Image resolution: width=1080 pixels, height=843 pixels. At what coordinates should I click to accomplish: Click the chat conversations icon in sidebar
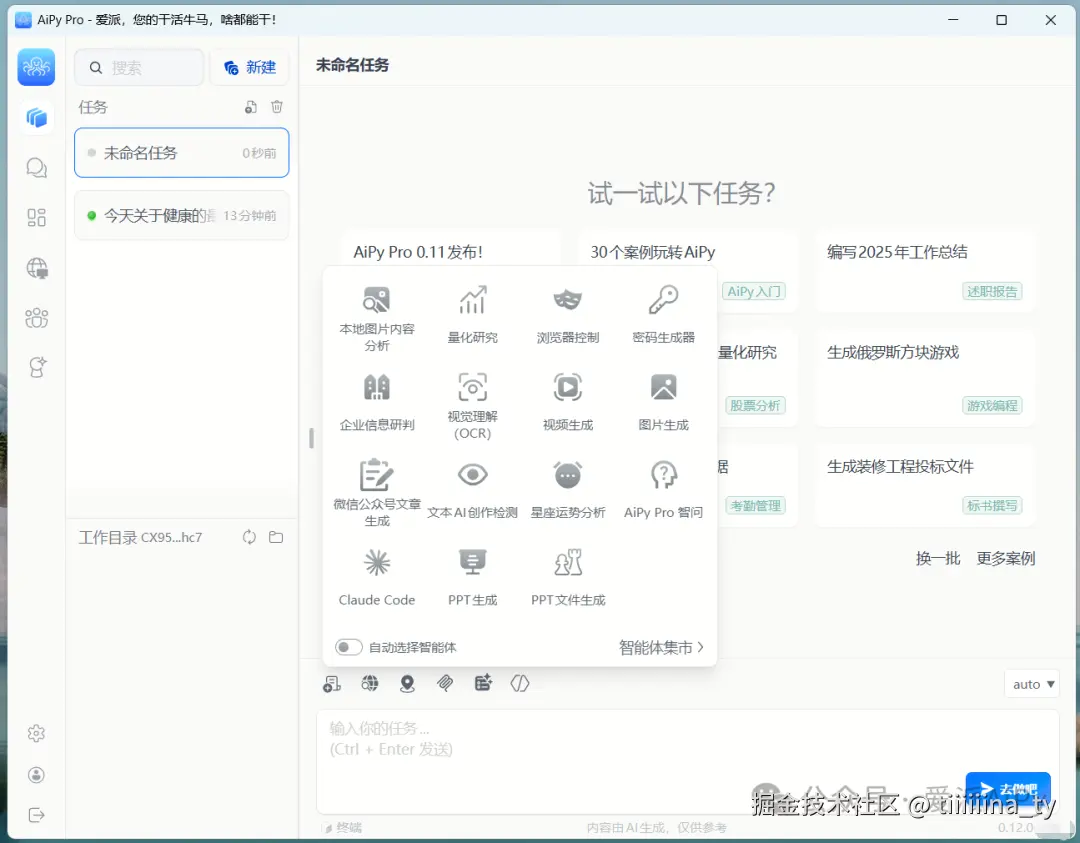click(x=36, y=167)
